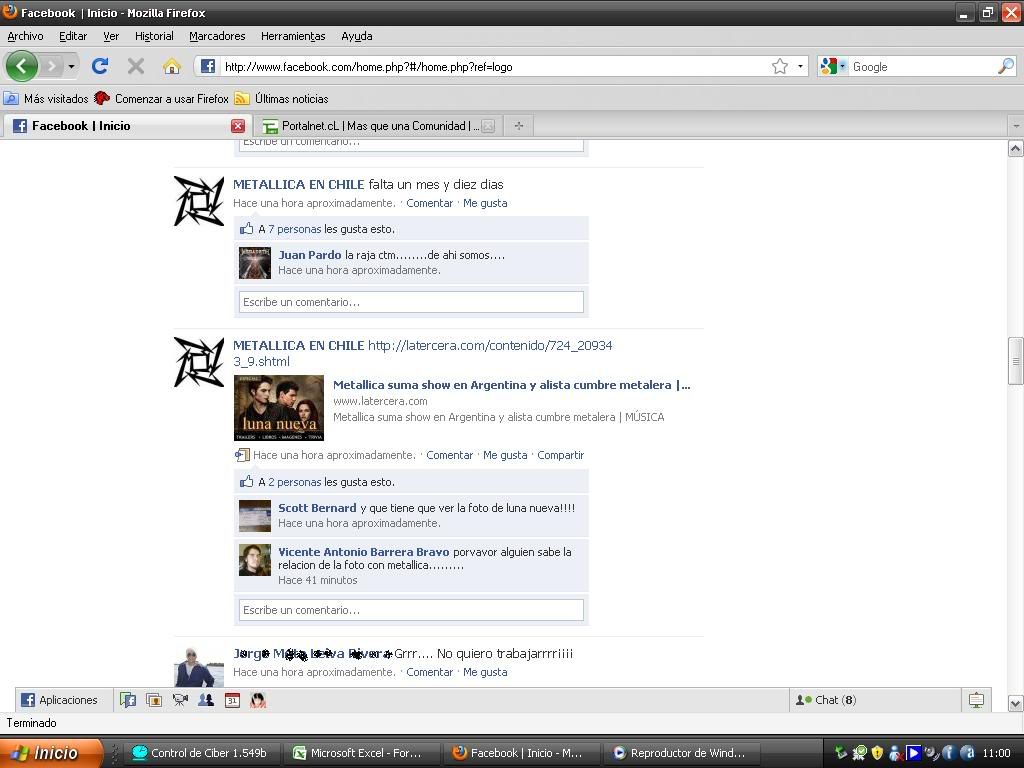Open the Editar menu

point(73,36)
